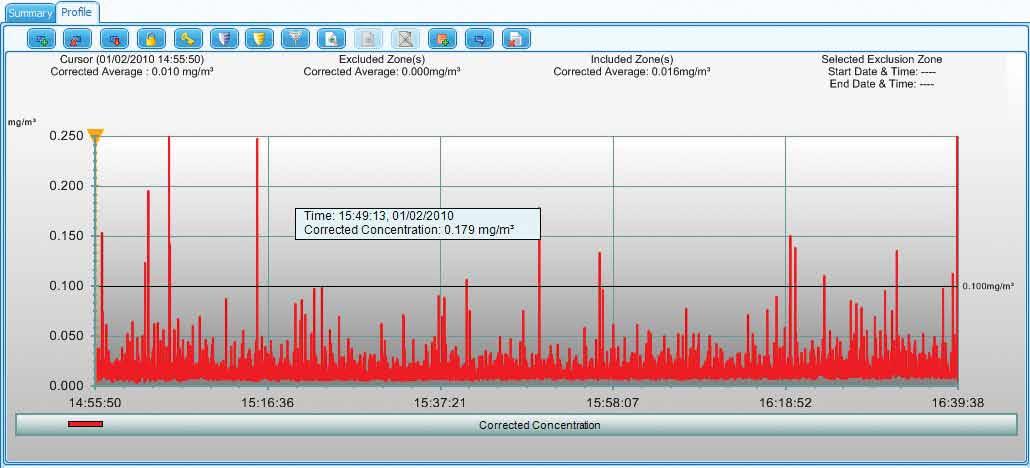Click the toolbar icon with red upward arrow

click(78, 39)
